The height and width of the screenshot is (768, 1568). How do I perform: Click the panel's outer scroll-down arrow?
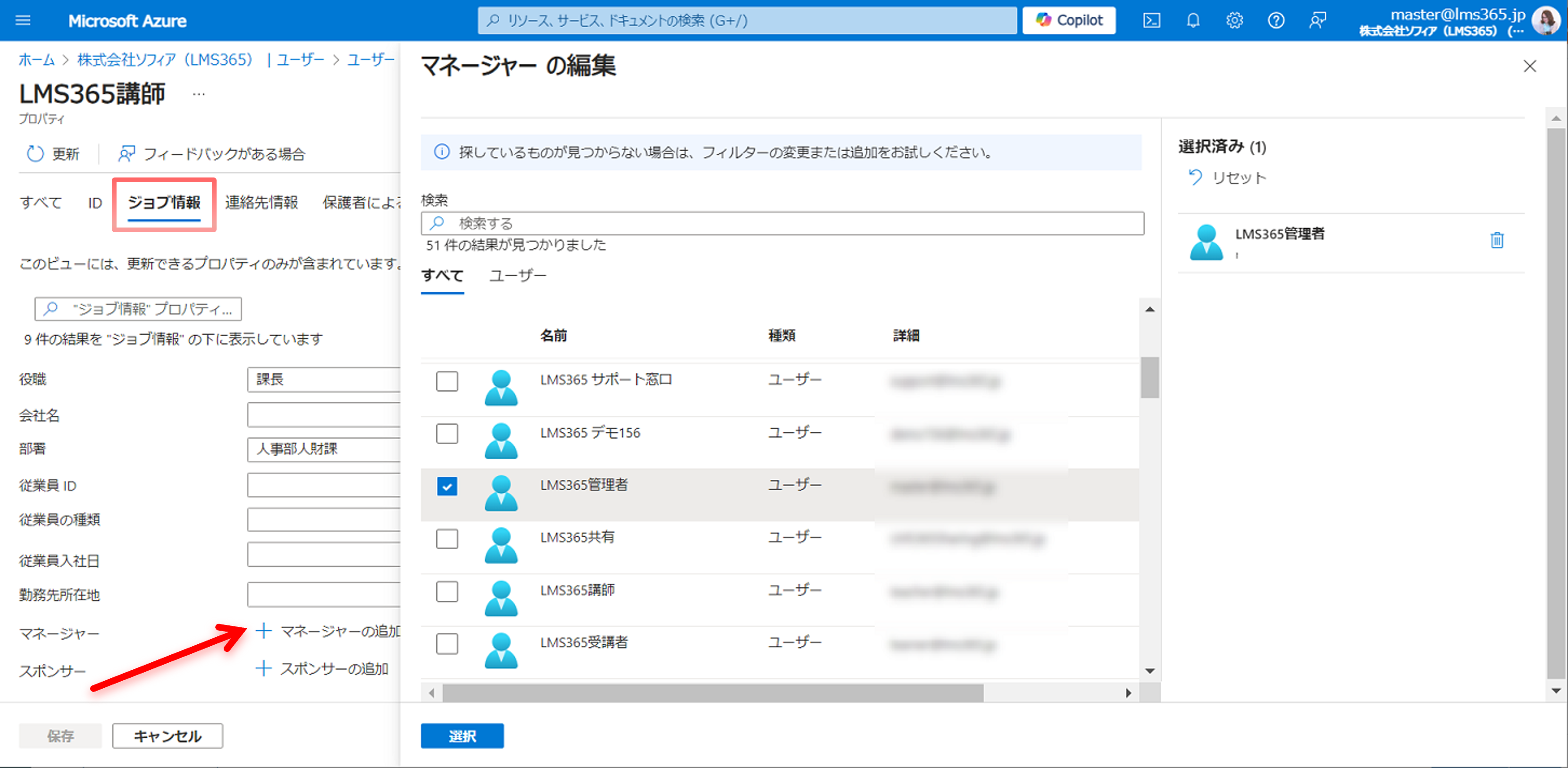tap(1556, 691)
